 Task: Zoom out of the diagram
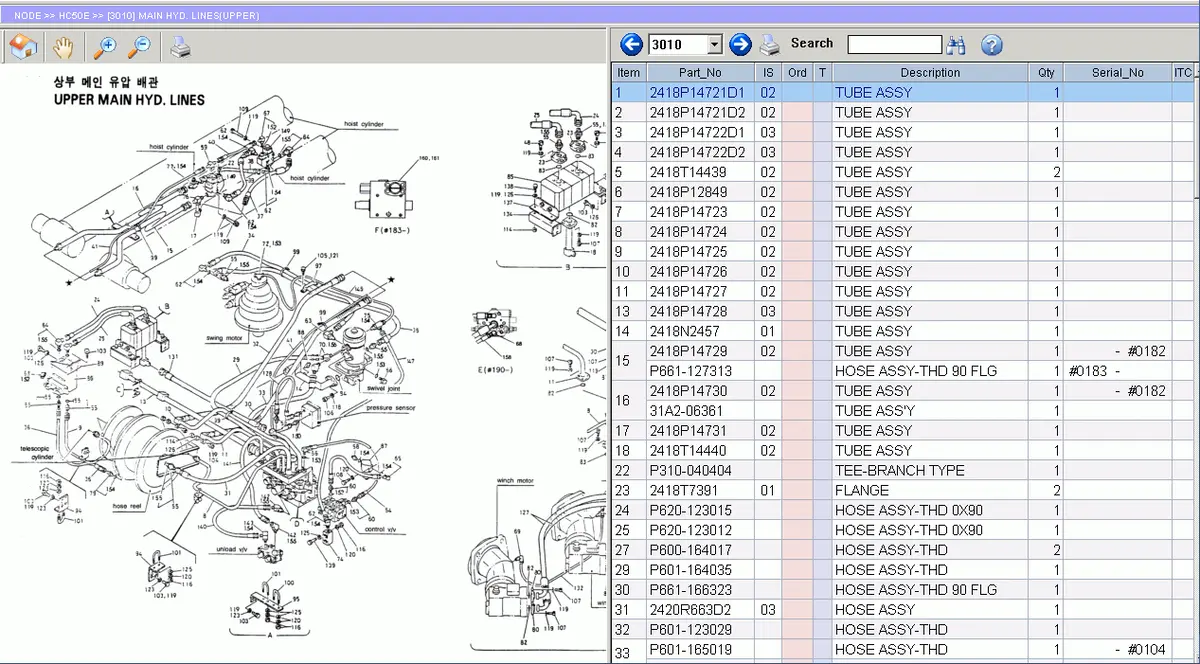click(139, 46)
